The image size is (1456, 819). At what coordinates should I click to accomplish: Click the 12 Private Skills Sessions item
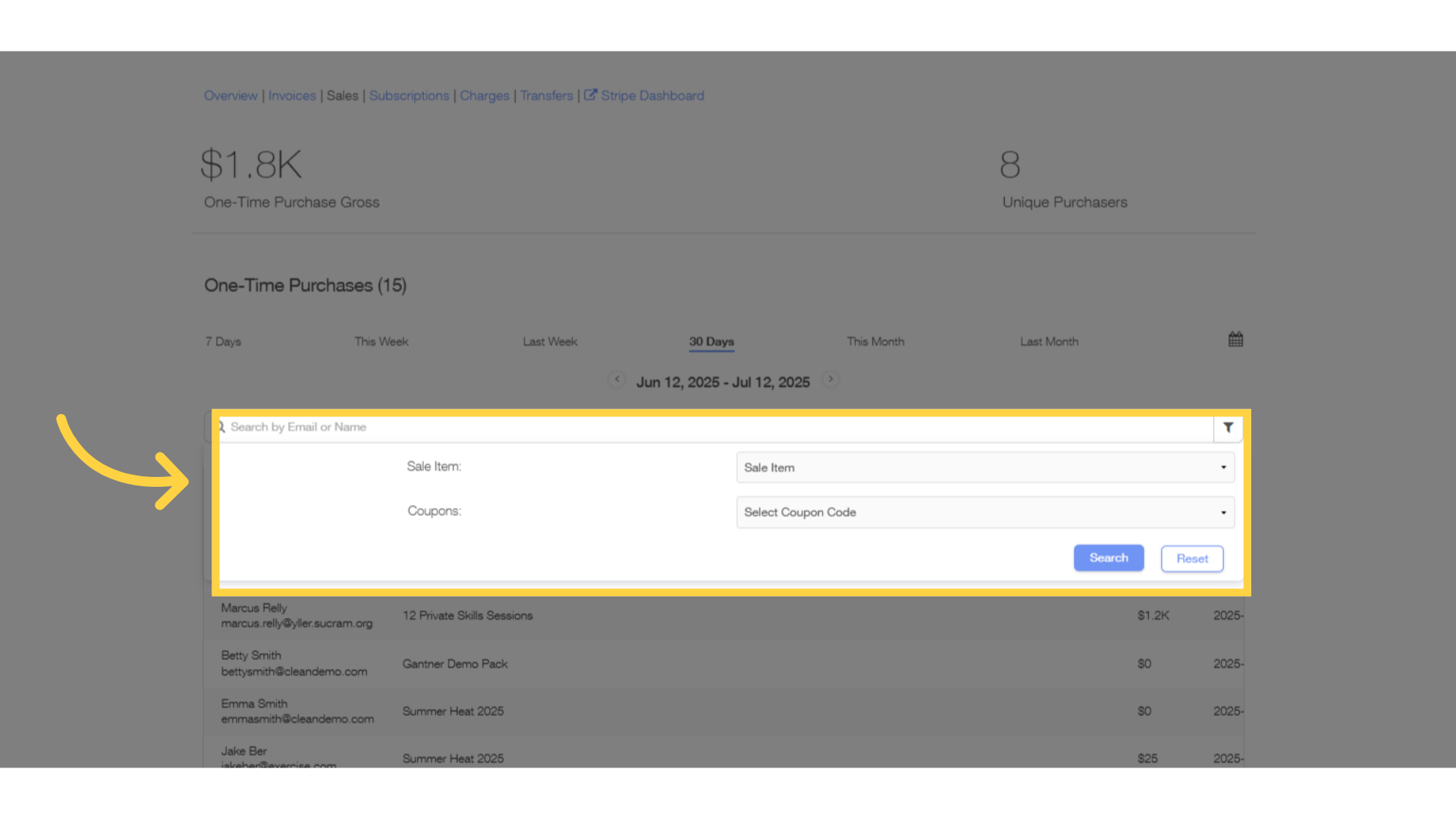(467, 616)
